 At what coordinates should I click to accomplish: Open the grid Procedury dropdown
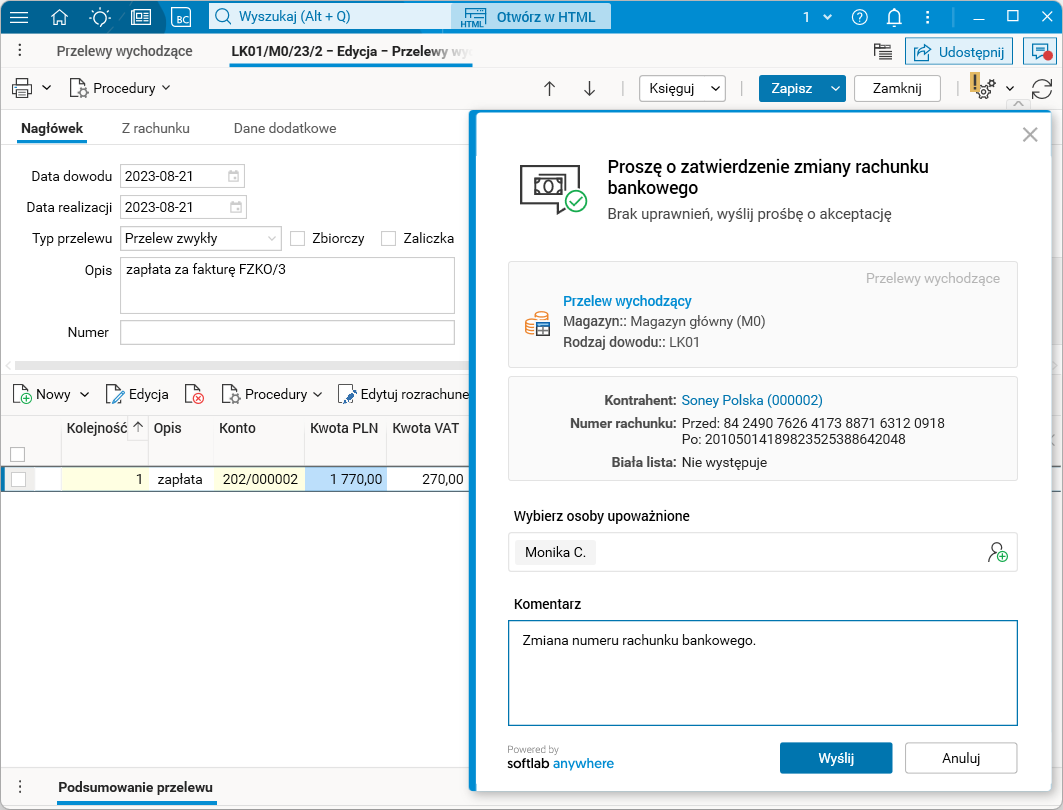pos(272,394)
